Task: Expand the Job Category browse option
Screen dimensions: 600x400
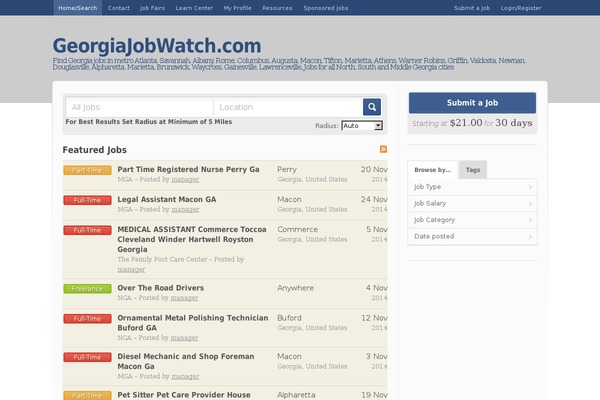Action: [x=472, y=220]
